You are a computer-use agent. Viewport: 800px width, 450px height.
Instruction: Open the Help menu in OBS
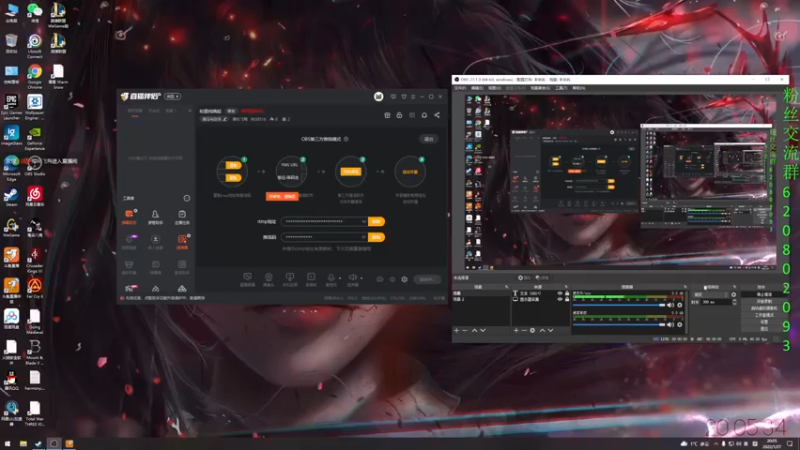(x=578, y=88)
